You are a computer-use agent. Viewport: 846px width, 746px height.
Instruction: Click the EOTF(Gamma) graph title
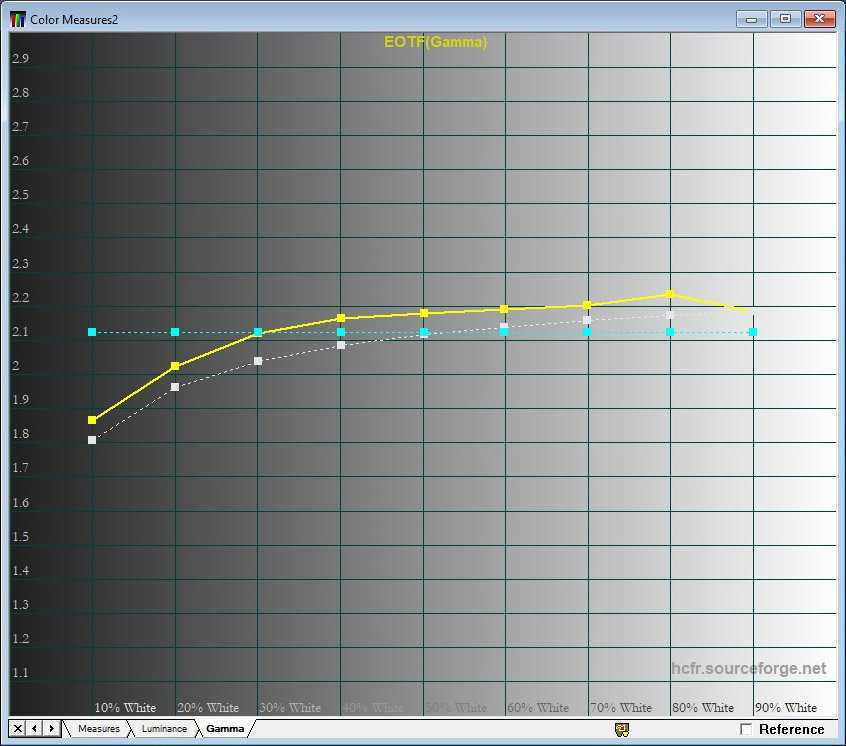(435, 42)
